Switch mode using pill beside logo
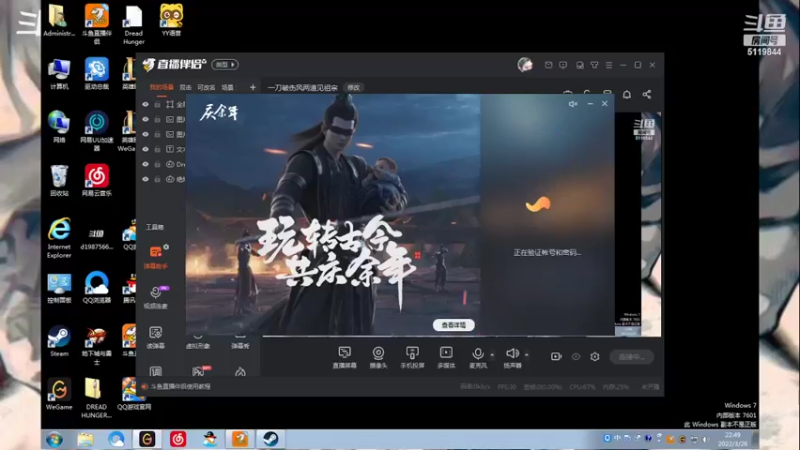Viewport: 800px width, 450px height. click(x=225, y=65)
